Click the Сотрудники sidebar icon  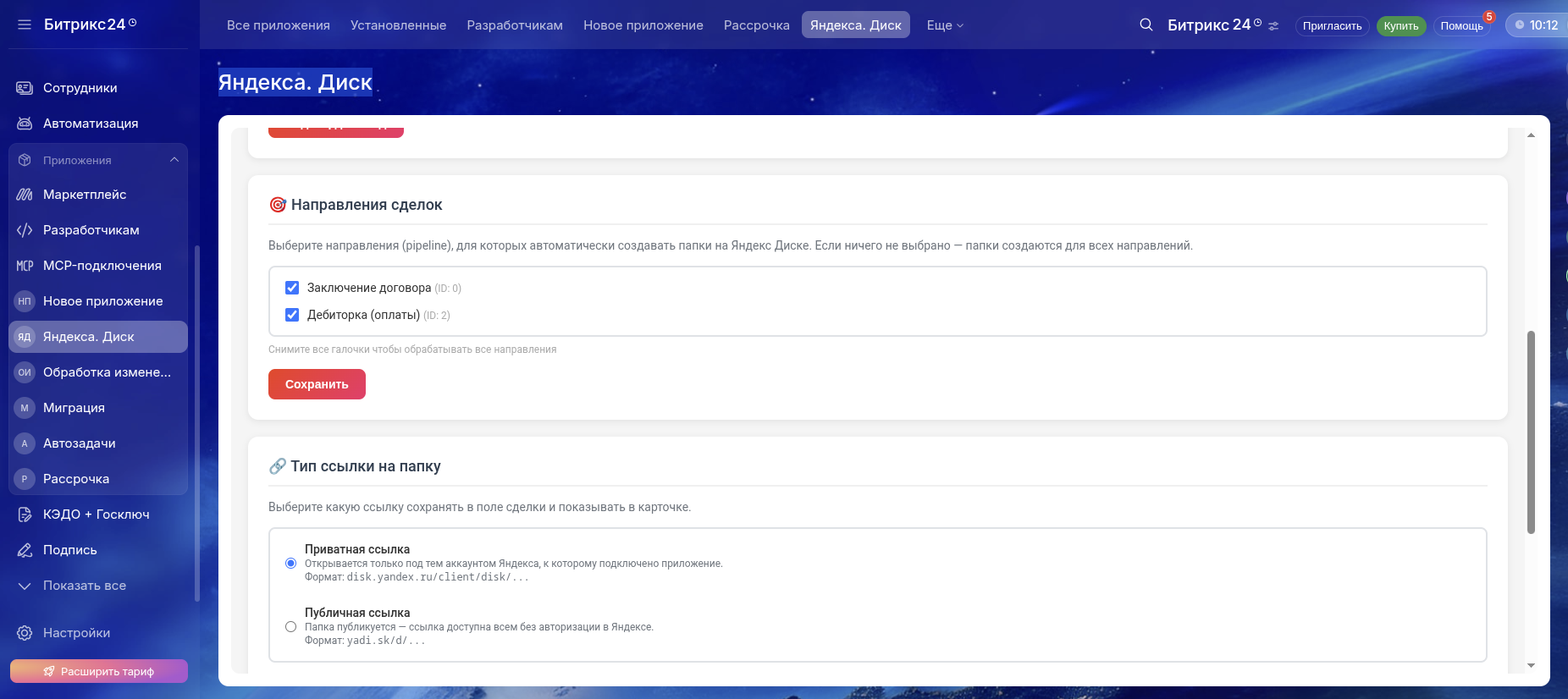[x=25, y=88]
